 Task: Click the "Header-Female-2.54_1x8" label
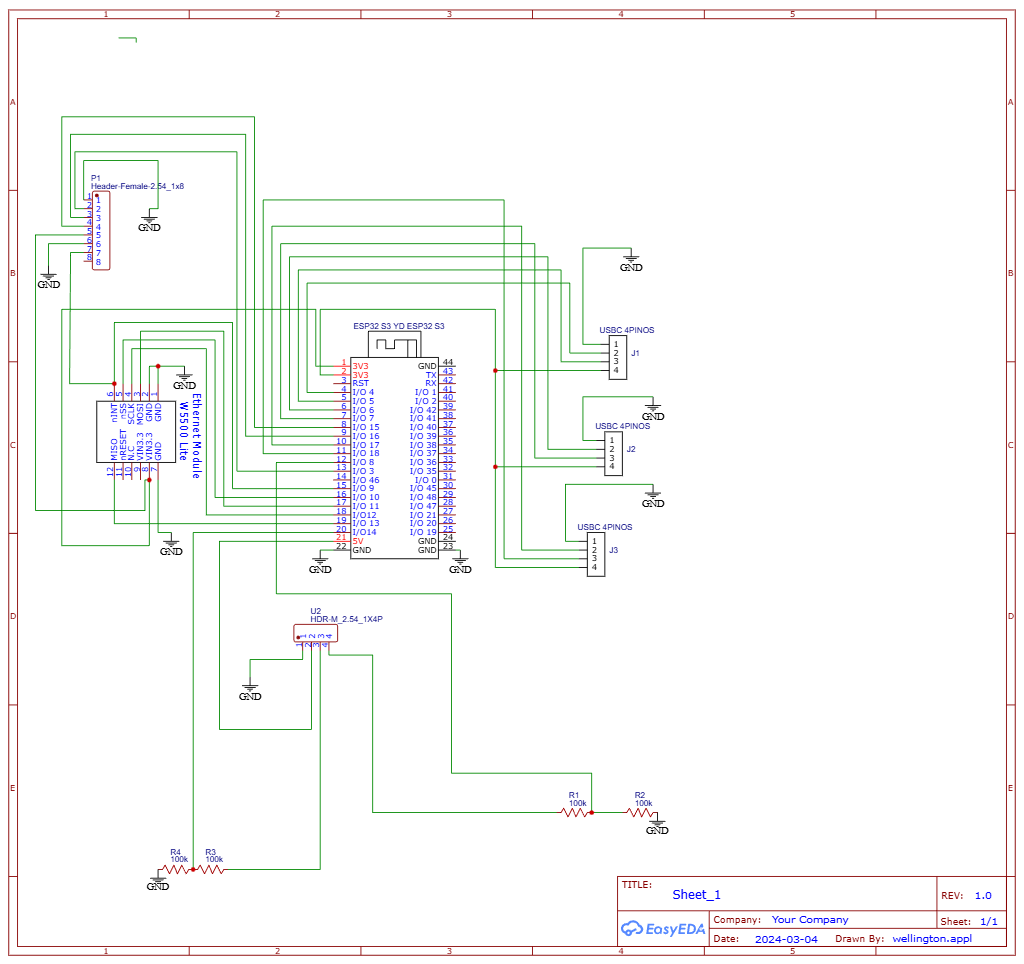tap(137, 186)
